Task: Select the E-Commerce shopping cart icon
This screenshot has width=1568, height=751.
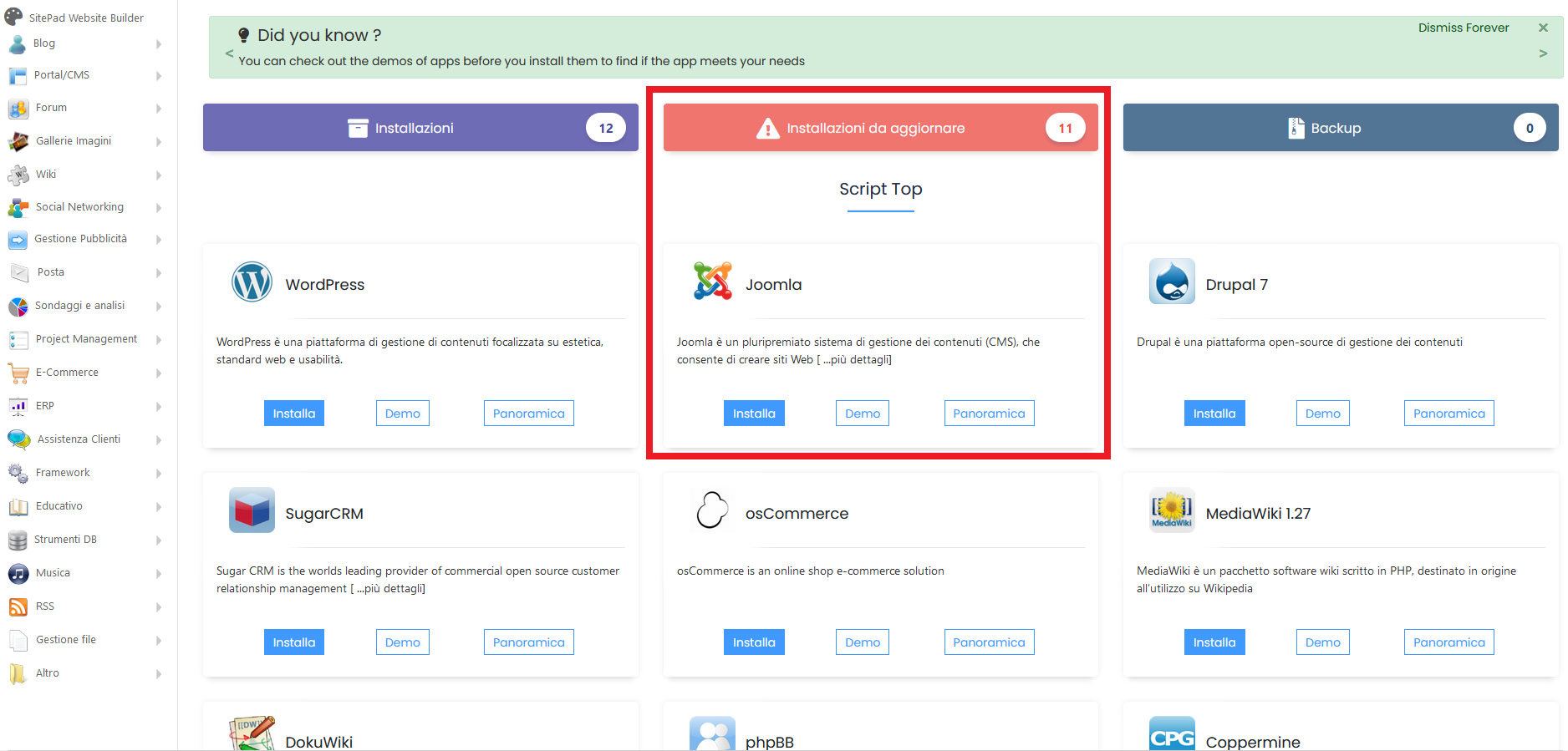Action: point(18,373)
